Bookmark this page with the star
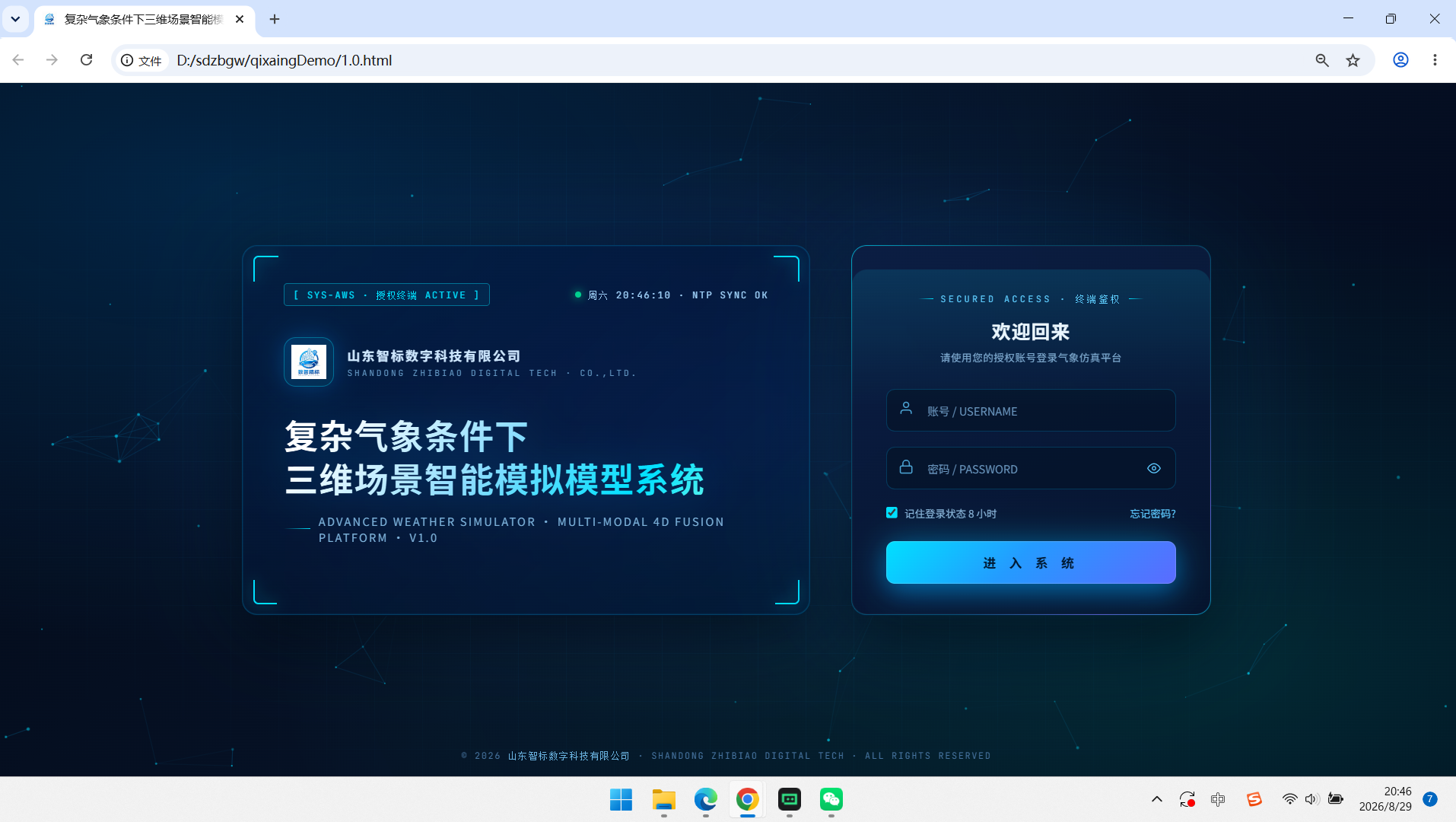Screen dimensions: 1456x822 [x=1353, y=60]
